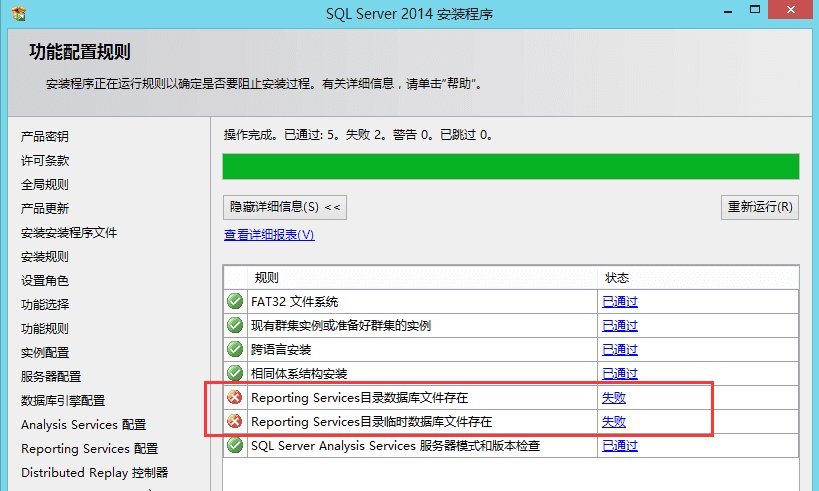The width and height of the screenshot is (819, 491).
Task: Click the green rule-check progress bar
Action: pos(511,167)
